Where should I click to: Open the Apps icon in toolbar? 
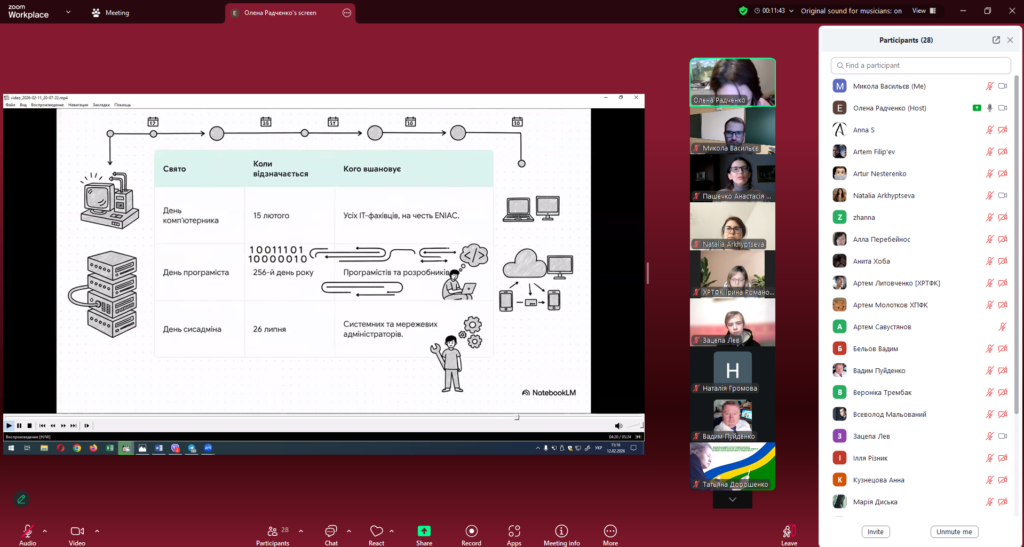click(x=514, y=531)
